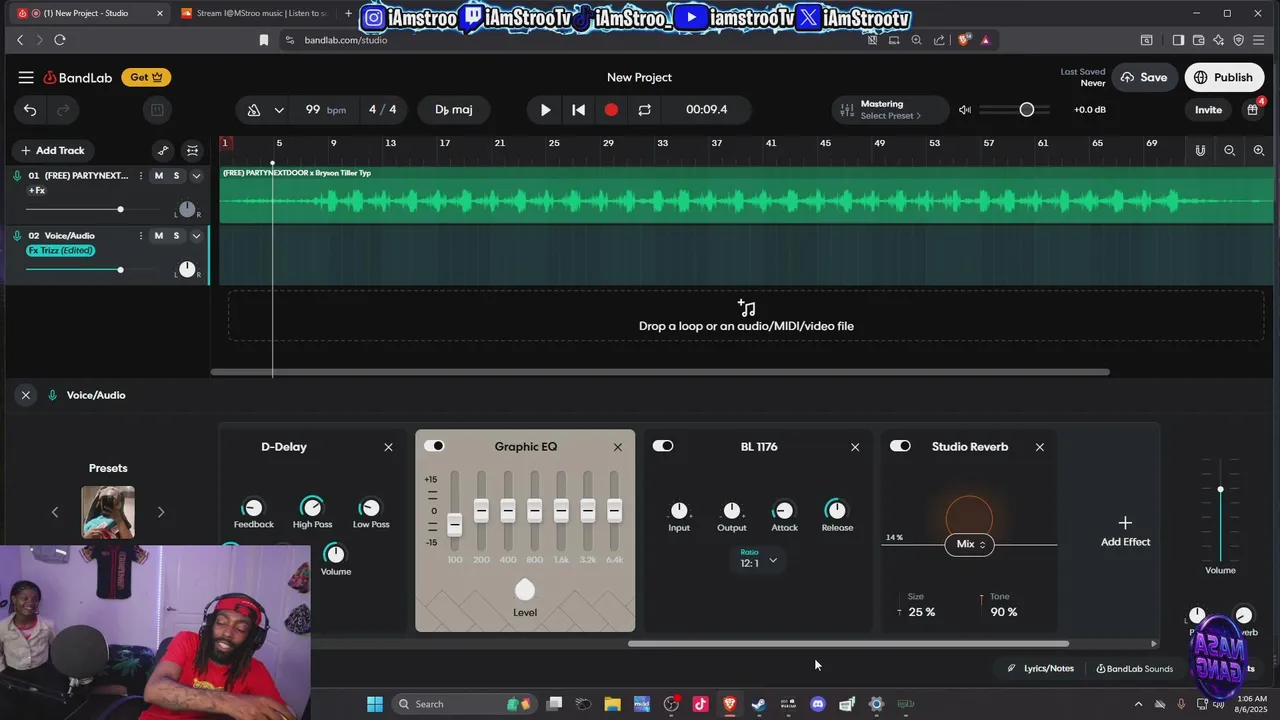Open track 02 three-dot menu
Image resolution: width=1280 pixels, height=720 pixels.
[x=140, y=236]
